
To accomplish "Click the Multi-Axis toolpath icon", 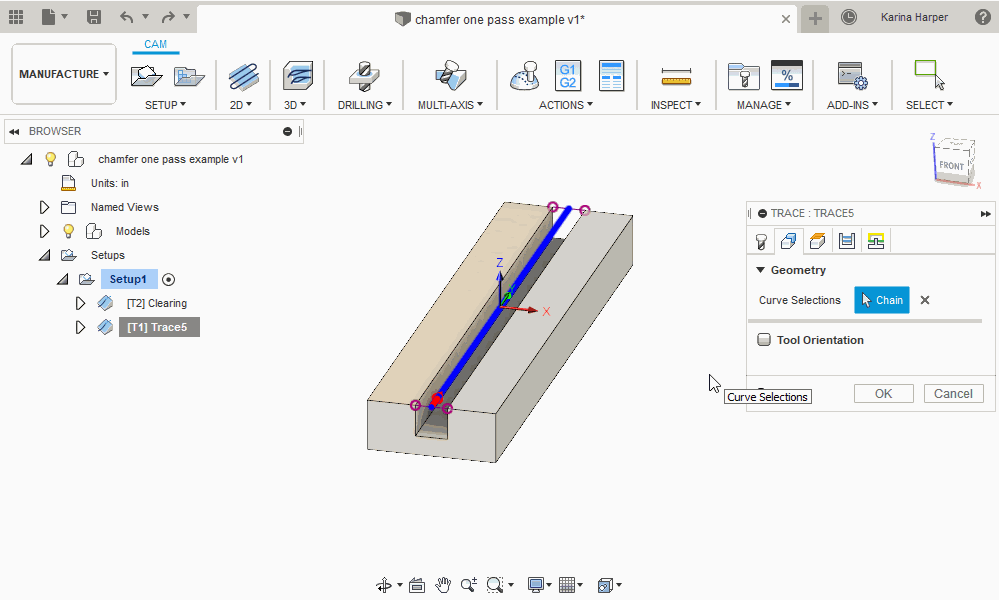I will click(450, 76).
